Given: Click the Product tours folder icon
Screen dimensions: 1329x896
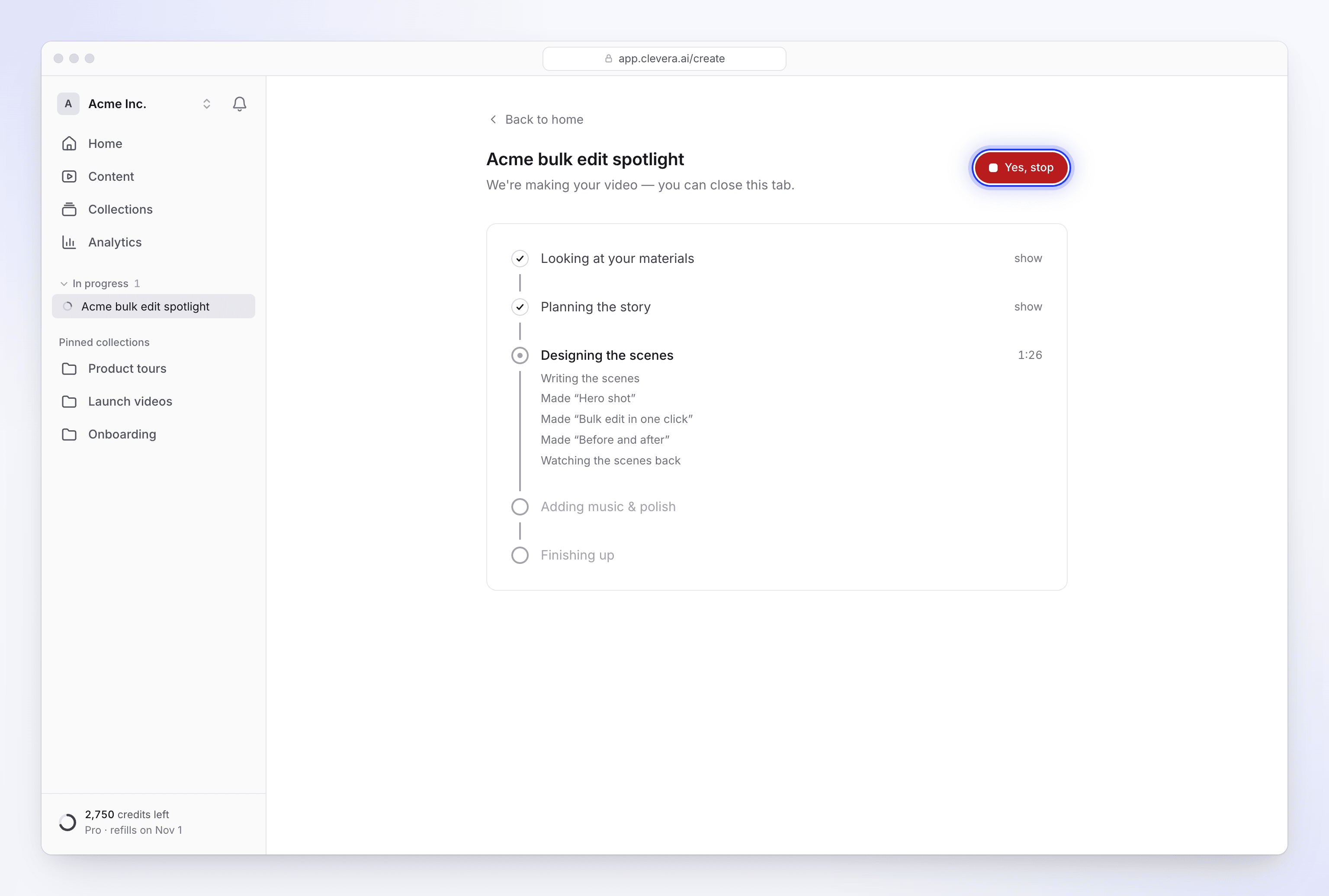Looking at the screenshot, I should pyautogui.click(x=69, y=368).
